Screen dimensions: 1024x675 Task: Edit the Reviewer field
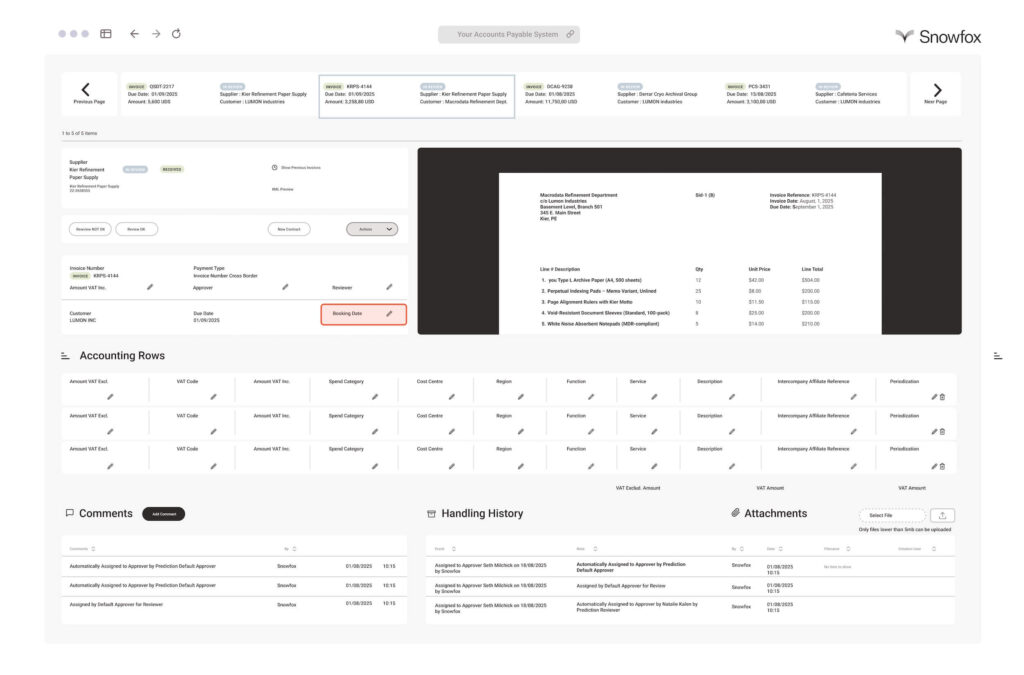tap(389, 287)
